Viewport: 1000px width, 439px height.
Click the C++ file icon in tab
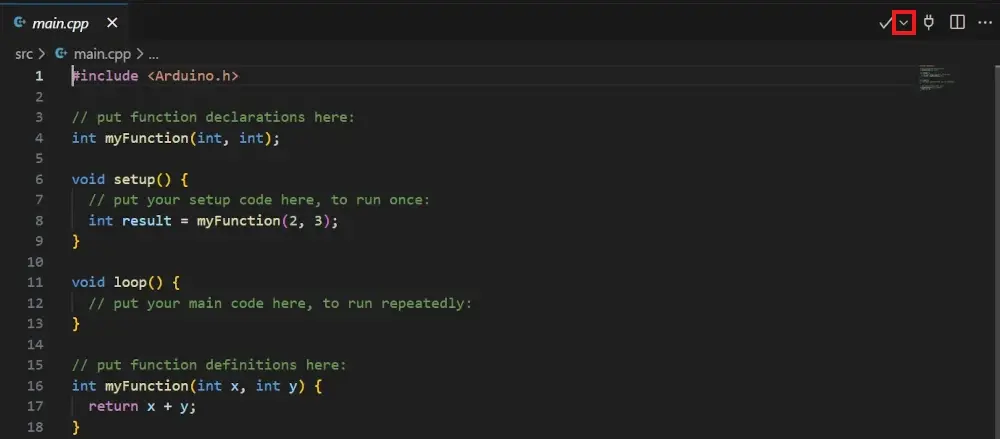[x=19, y=22]
